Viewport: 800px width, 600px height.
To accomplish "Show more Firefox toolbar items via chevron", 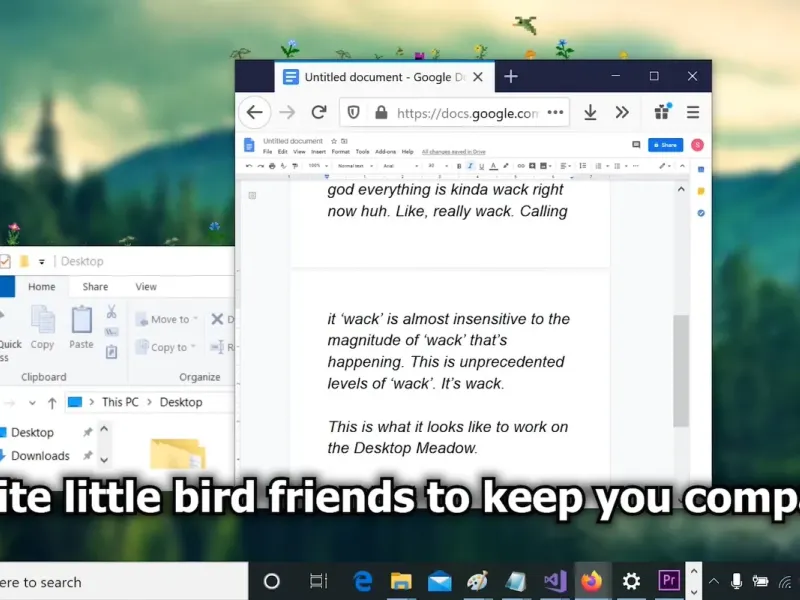I will (622, 112).
